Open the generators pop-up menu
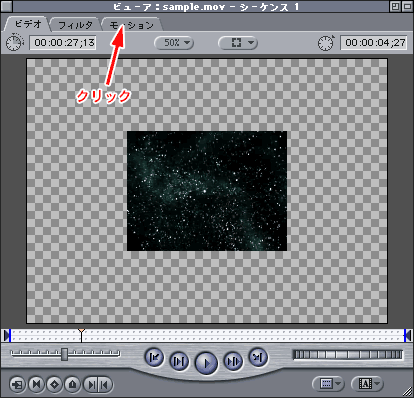Viewport: 414px width, 398px height. (367, 384)
